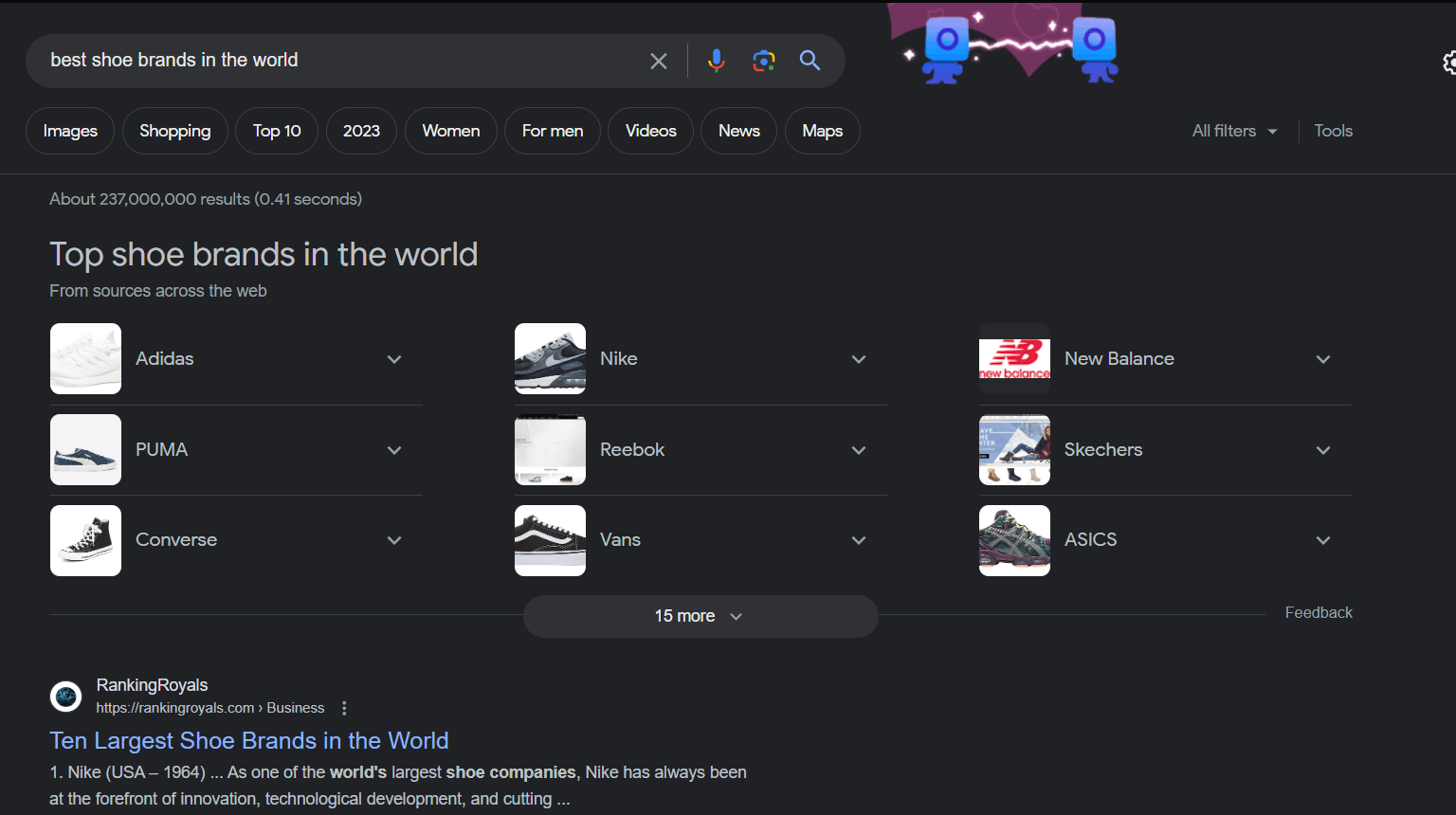Viewport: 1456px width, 815px height.
Task: Start voice search with the microphone icon
Action: point(717,62)
